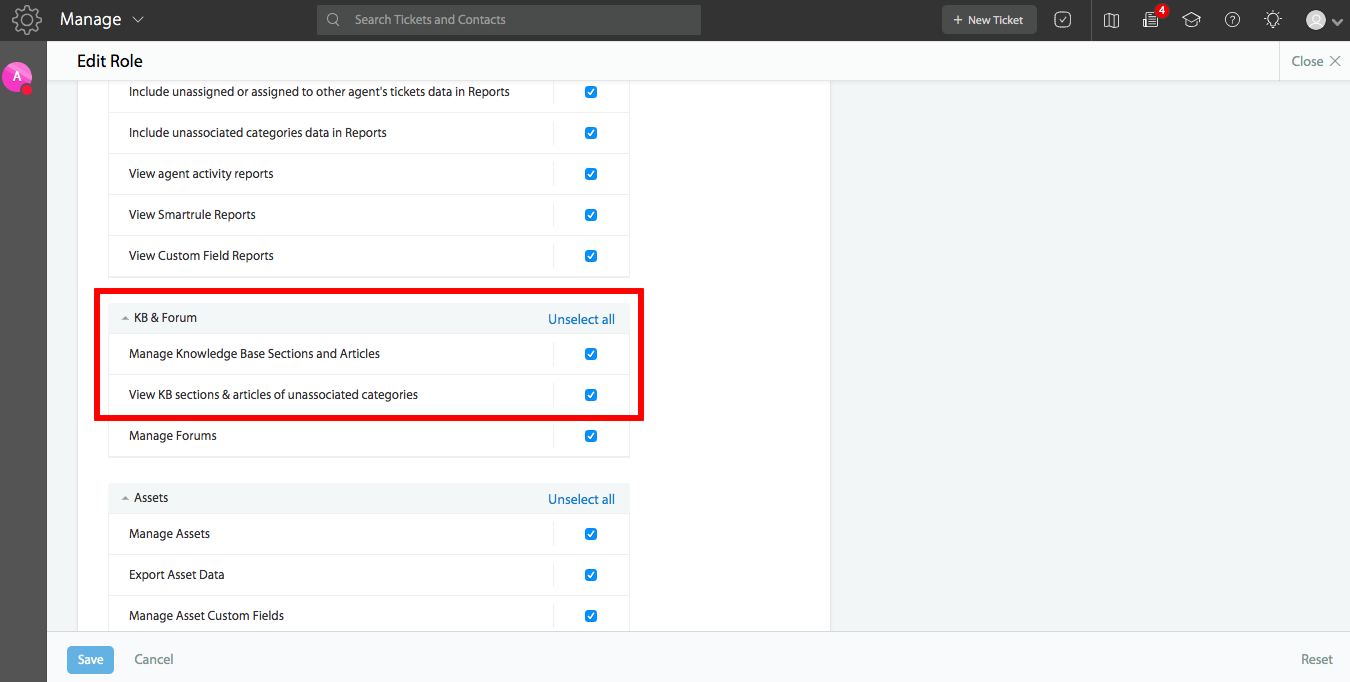Click the lightbulb ideas icon
The width and height of the screenshot is (1350, 682).
click(x=1272, y=19)
